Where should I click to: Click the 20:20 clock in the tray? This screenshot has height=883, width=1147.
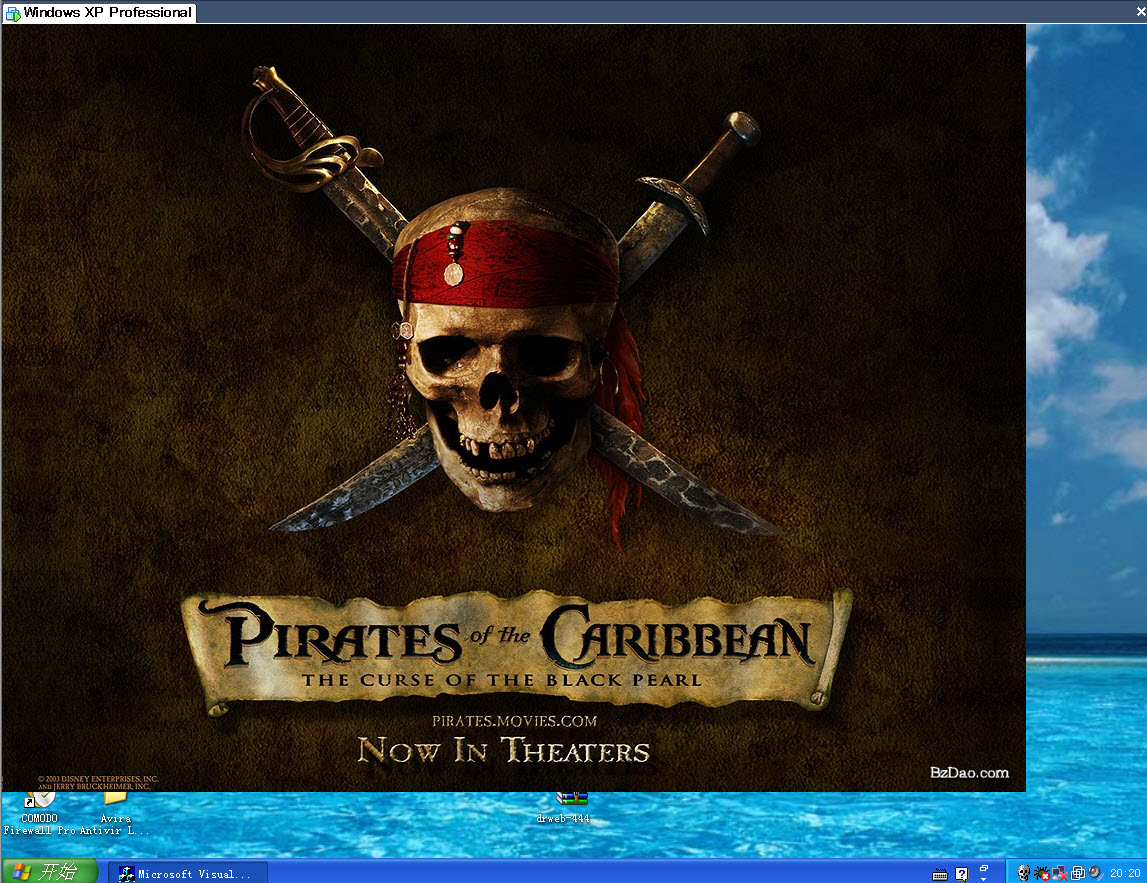point(1125,873)
